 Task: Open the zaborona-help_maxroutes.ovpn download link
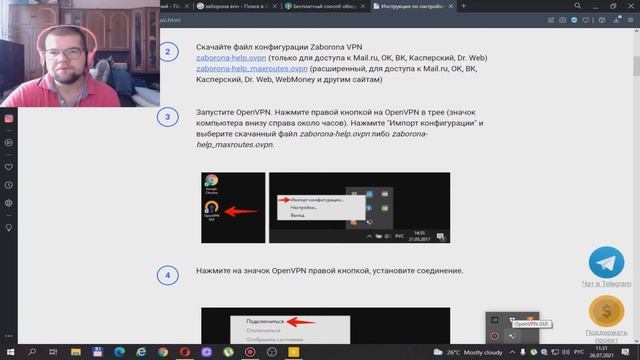(252, 69)
